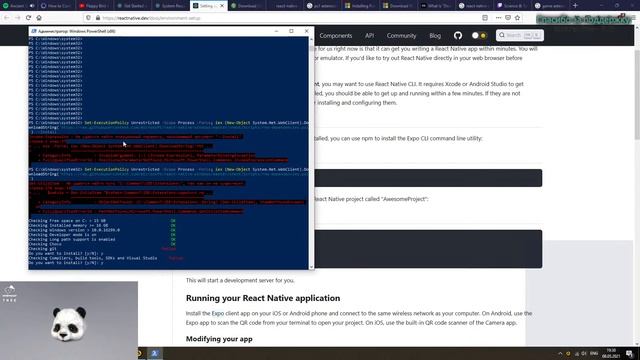The height and width of the screenshot is (360, 640).
Task: Maximize the PowerShell window
Action: (x=291, y=31)
